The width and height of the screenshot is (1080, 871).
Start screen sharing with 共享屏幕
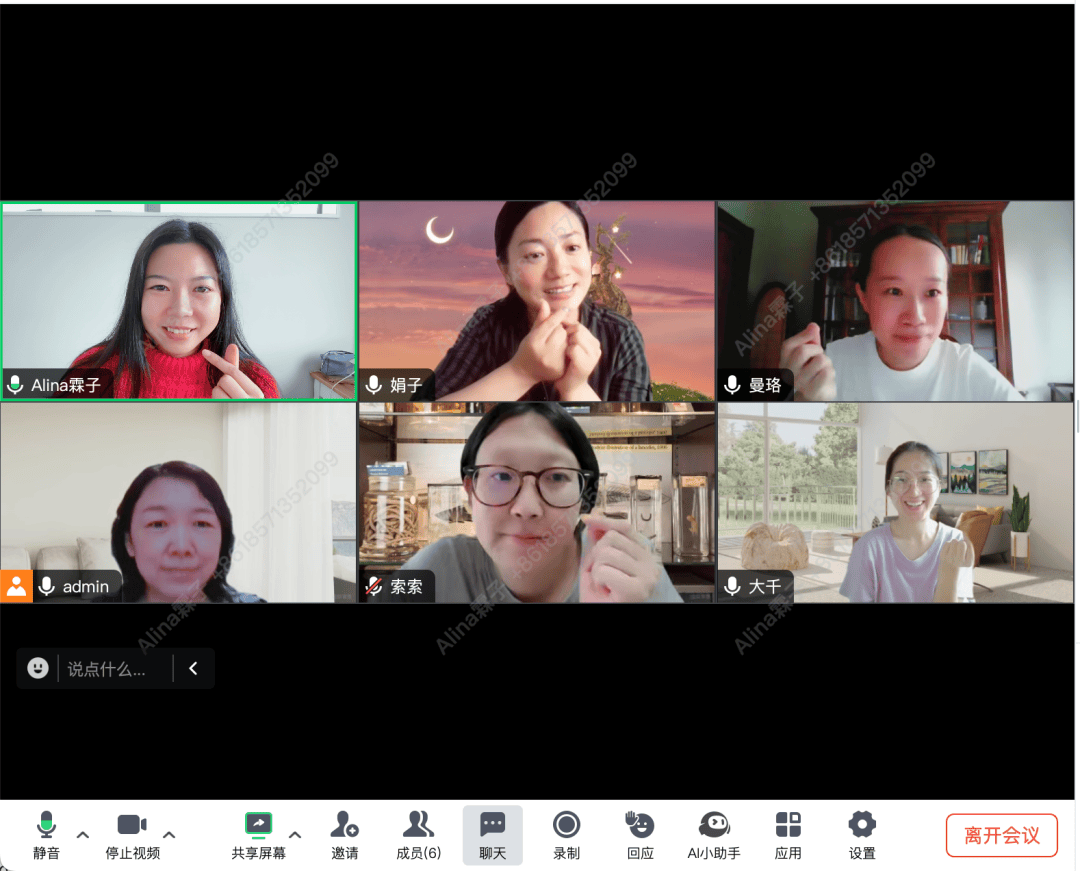pyautogui.click(x=258, y=835)
